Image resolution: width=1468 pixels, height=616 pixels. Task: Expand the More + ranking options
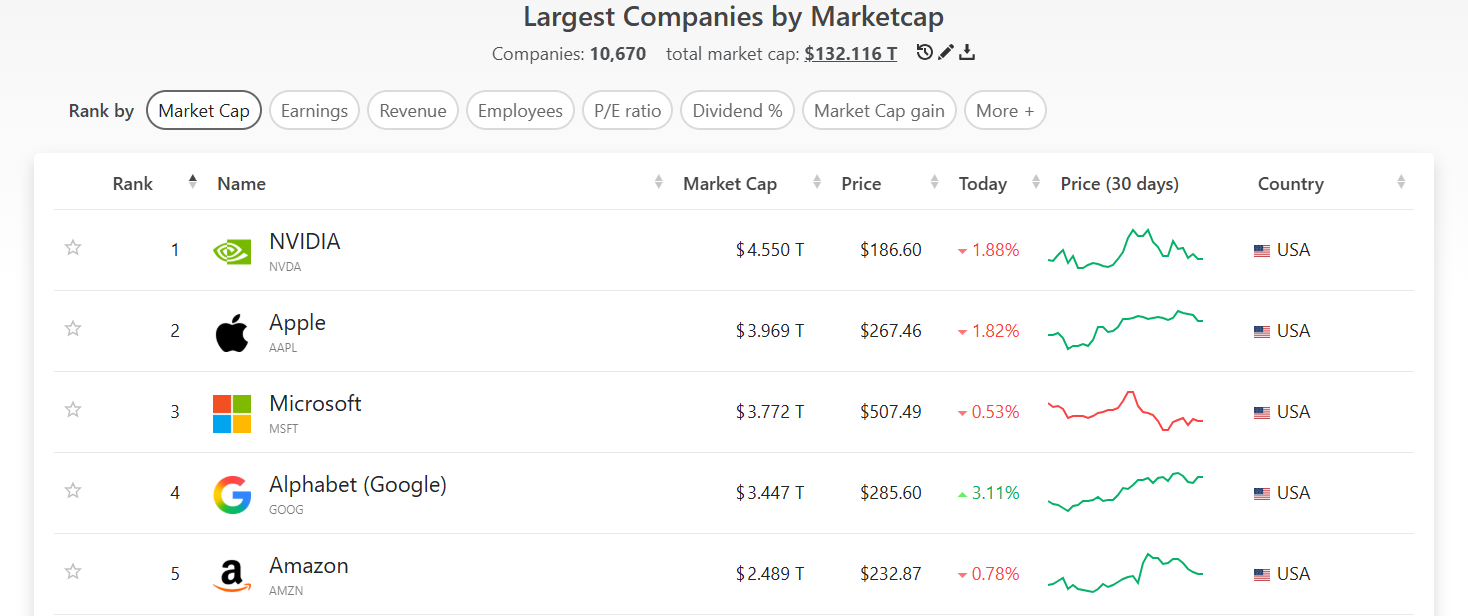coord(1004,111)
